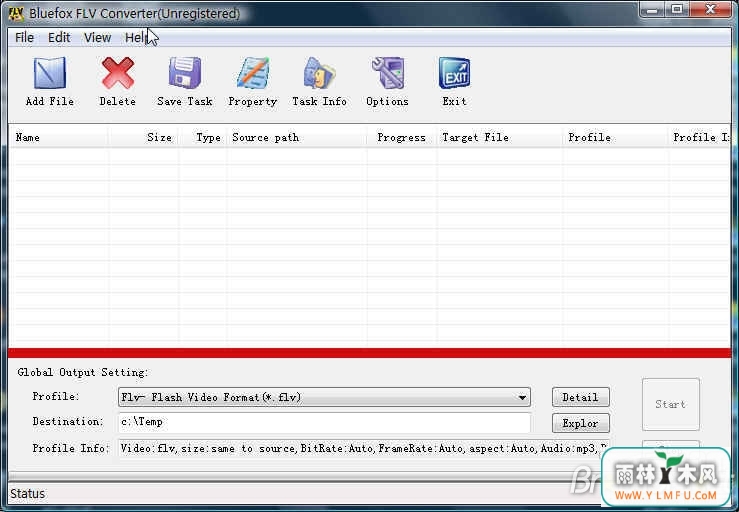Open the File menu
The image size is (739, 512).
[x=25, y=38]
